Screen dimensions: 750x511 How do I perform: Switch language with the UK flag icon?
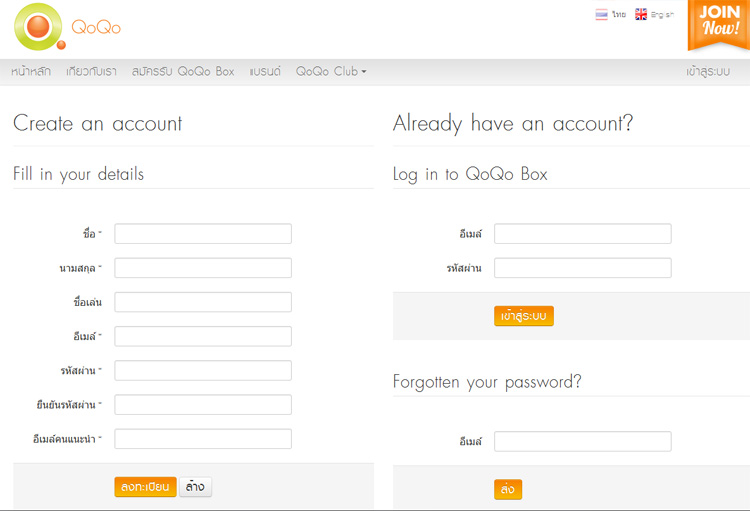tap(641, 14)
